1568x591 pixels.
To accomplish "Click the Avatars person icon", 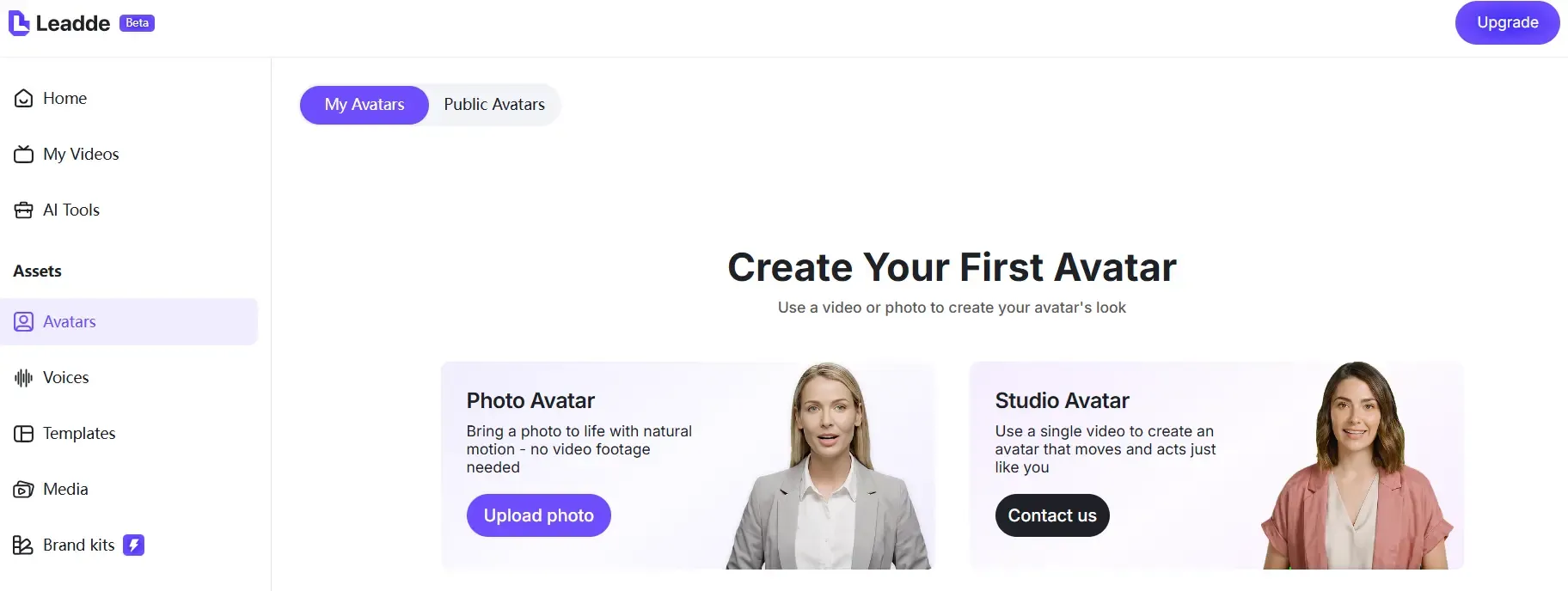I will click(x=24, y=322).
